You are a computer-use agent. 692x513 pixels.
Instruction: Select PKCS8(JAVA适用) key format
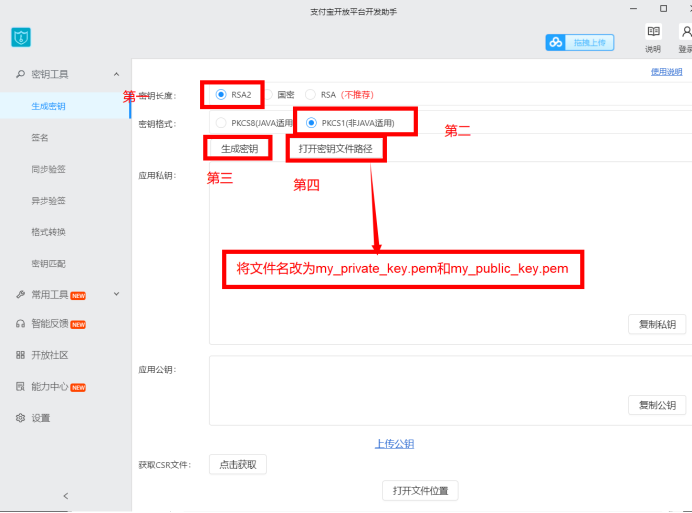point(221,123)
